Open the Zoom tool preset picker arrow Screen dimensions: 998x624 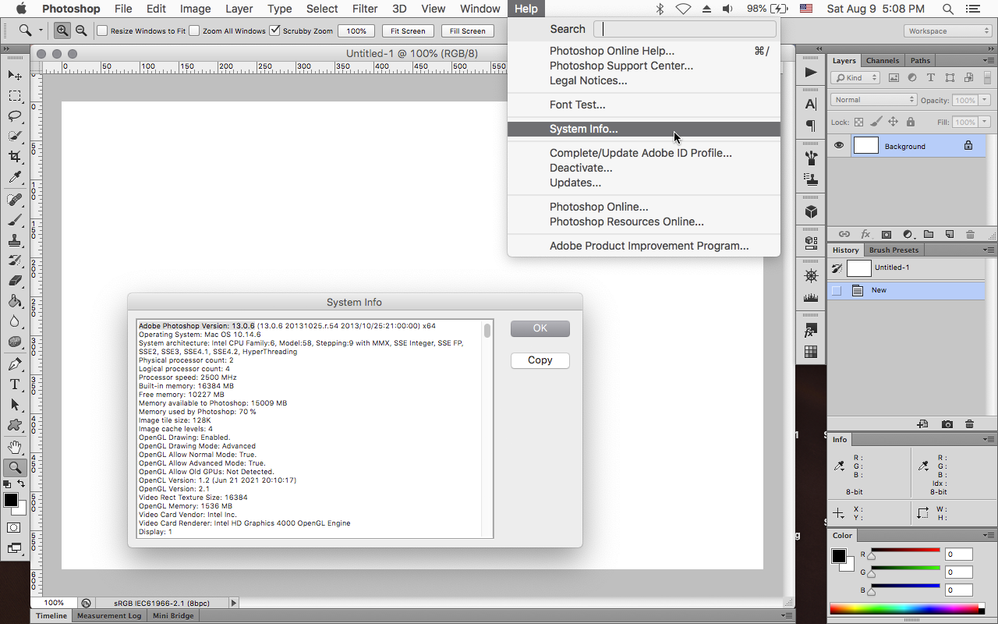pos(41,31)
